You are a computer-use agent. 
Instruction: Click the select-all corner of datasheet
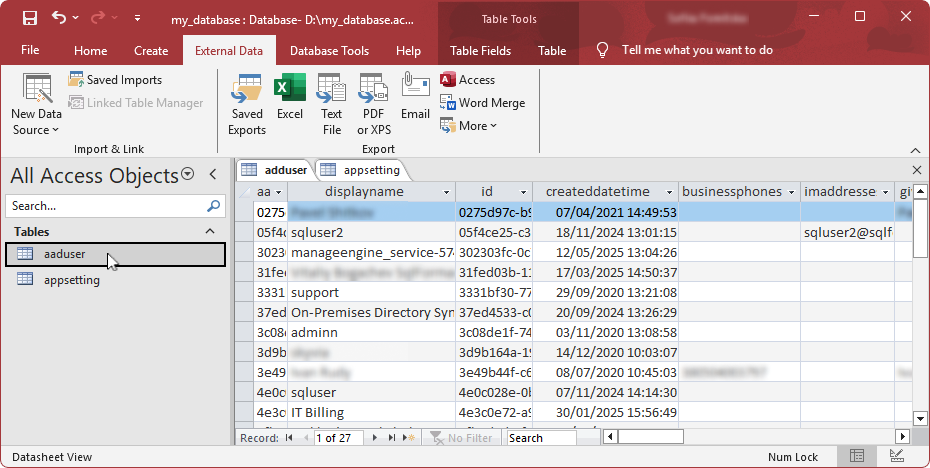click(244, 192)
